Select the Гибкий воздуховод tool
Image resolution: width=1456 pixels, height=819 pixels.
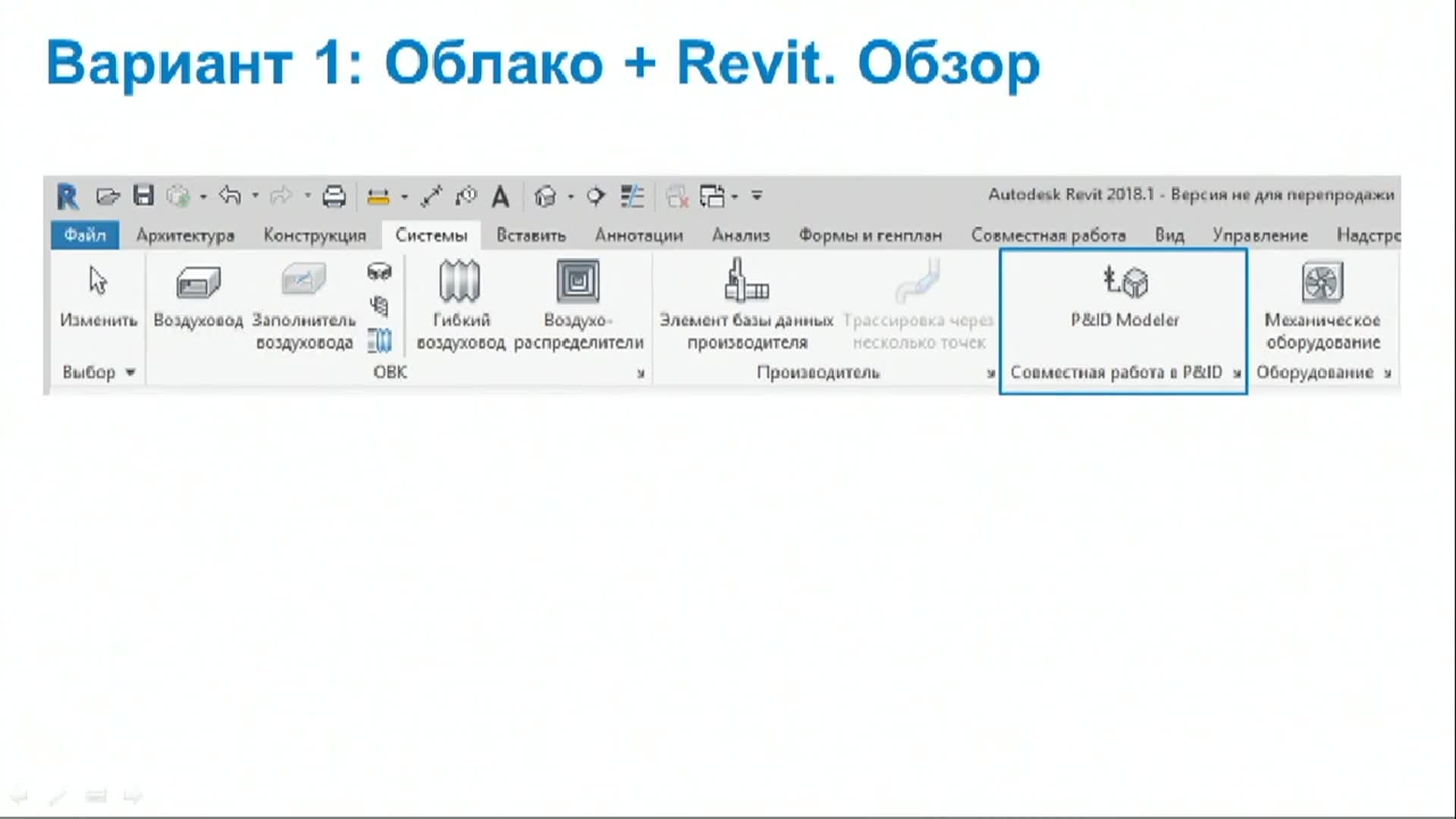[x=460, y=307]
